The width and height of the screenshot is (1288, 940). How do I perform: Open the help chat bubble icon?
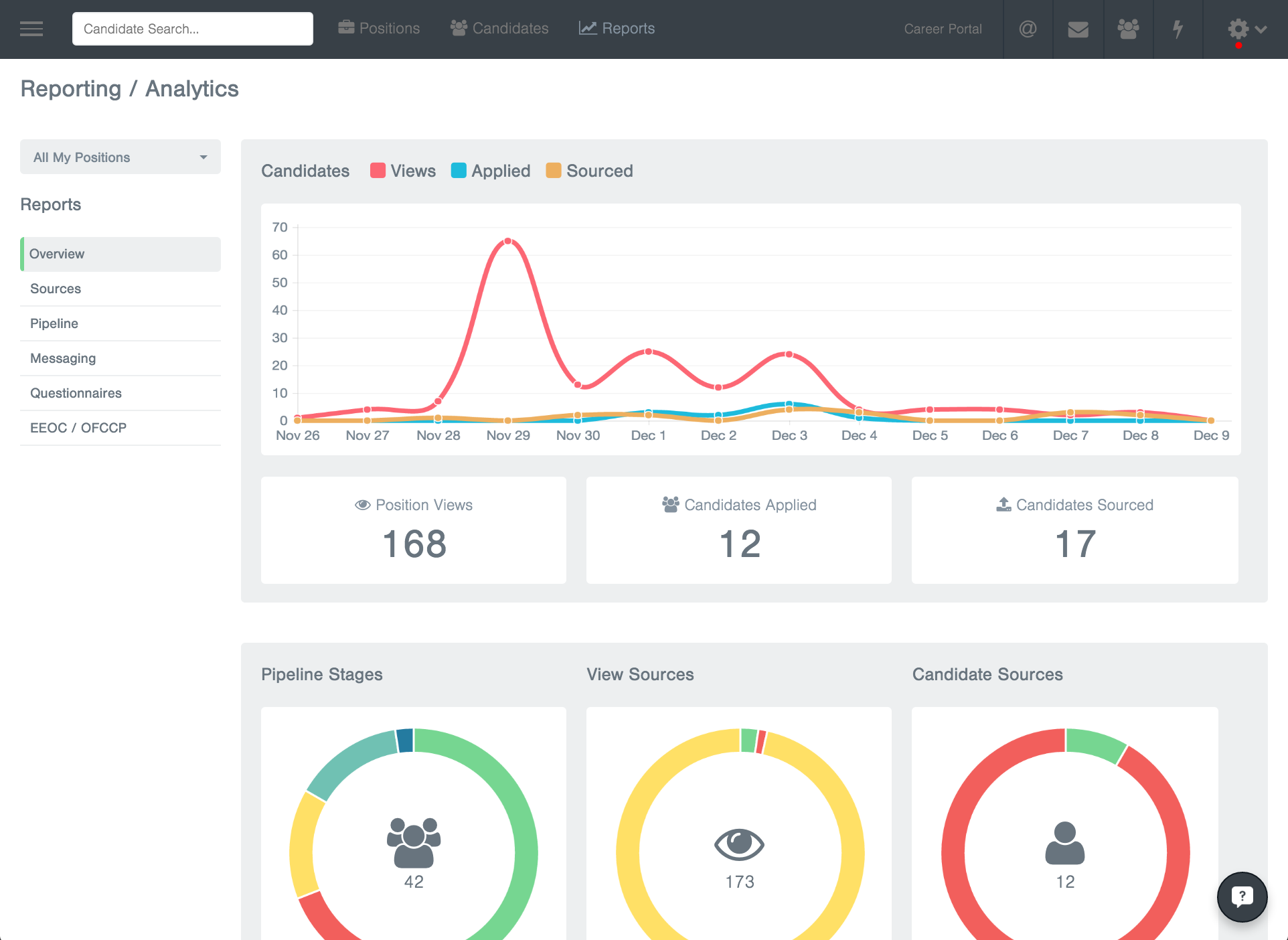tap(1242, 896)
